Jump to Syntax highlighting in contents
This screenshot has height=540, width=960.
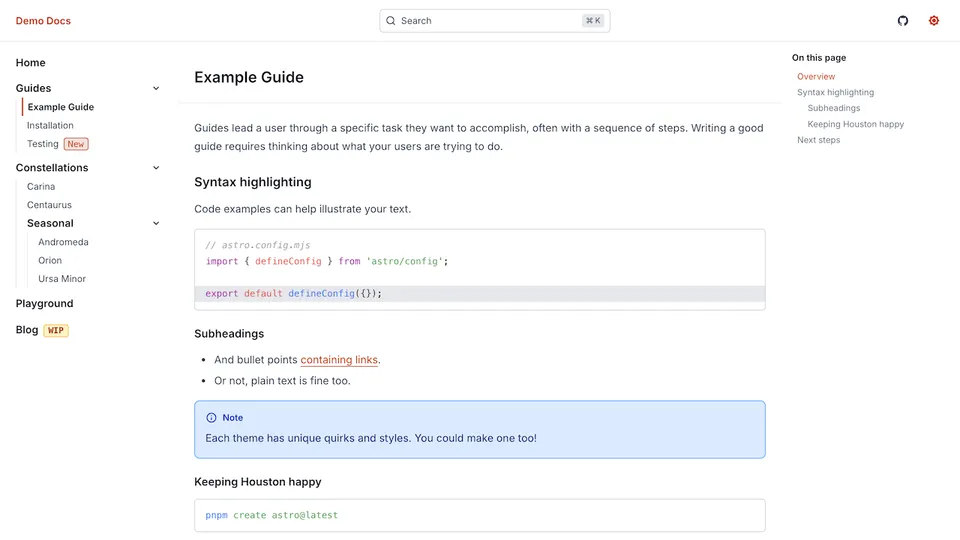[x=835, y=92]
